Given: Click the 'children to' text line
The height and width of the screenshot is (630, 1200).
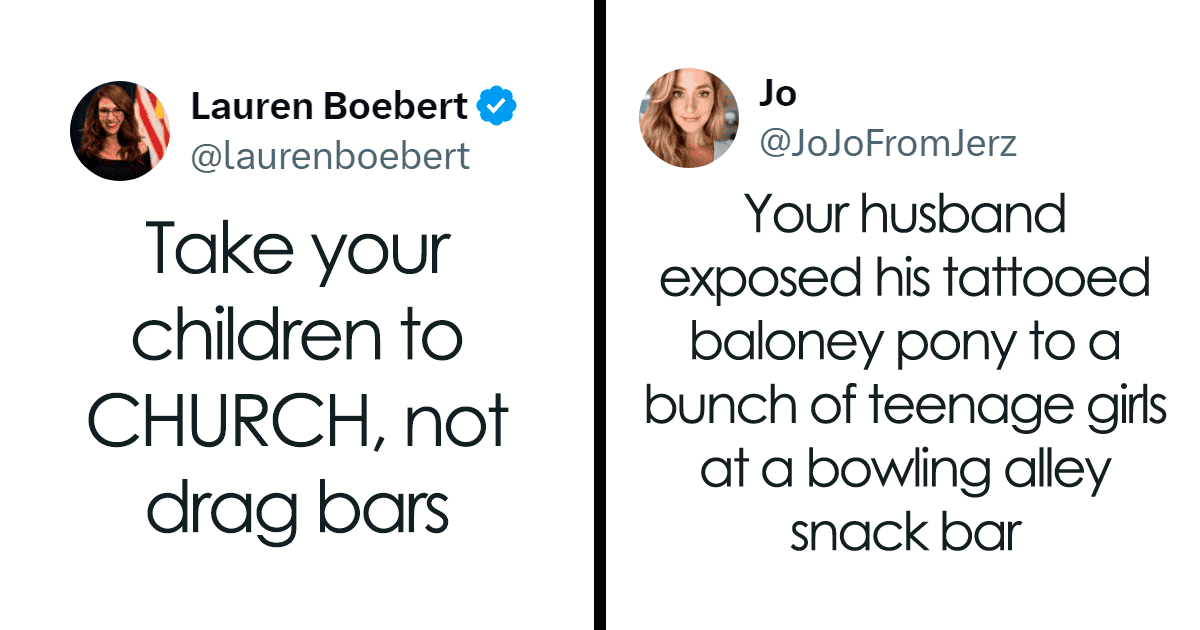Looking at the screenshot, I should 298,337.
